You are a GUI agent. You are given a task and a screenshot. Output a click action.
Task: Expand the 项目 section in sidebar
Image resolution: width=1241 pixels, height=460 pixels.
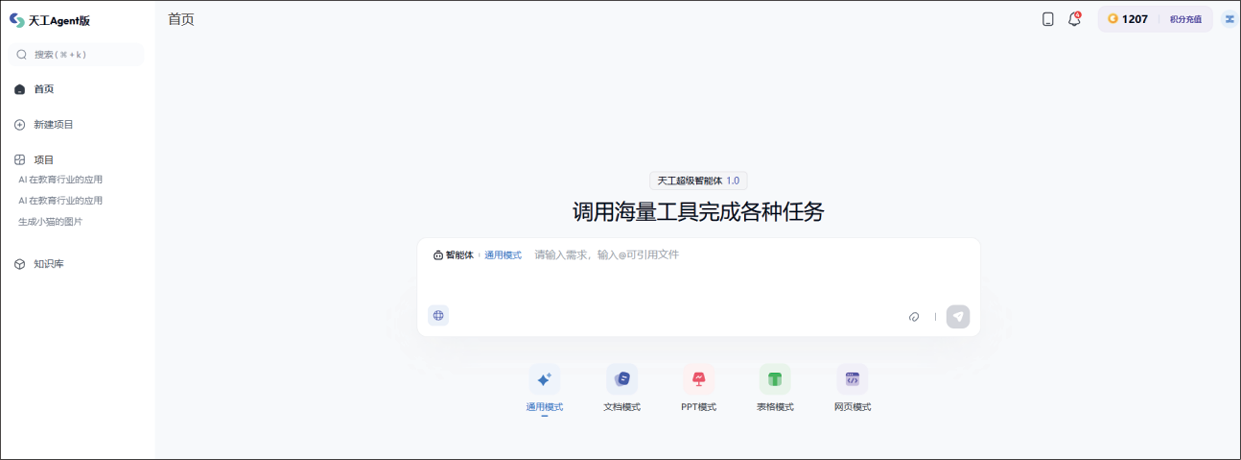[x=43, y=160]
